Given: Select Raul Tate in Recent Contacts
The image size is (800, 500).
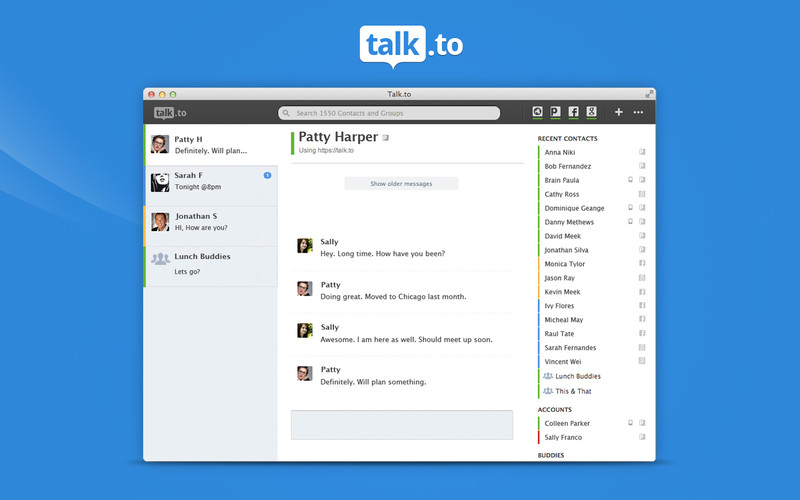Looking at the screenshot, I should click(x=559, y=334).
